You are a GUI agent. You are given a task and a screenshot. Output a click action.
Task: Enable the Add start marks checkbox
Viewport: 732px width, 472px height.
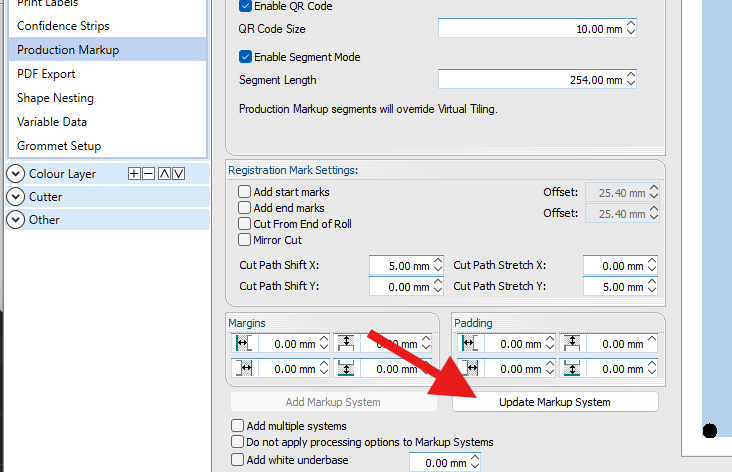(245, 192)
